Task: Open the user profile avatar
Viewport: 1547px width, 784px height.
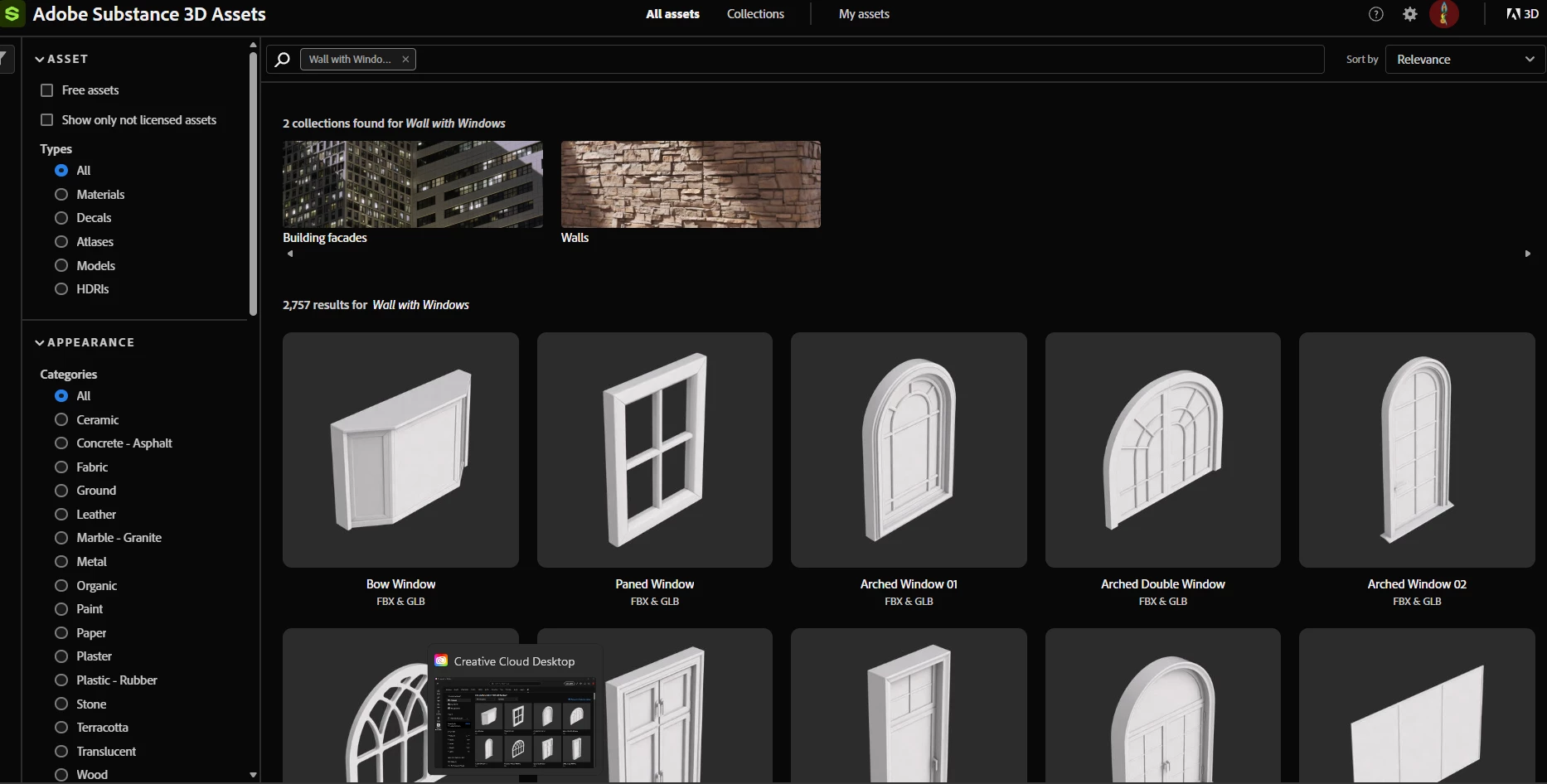Action: click(1444, 14)
